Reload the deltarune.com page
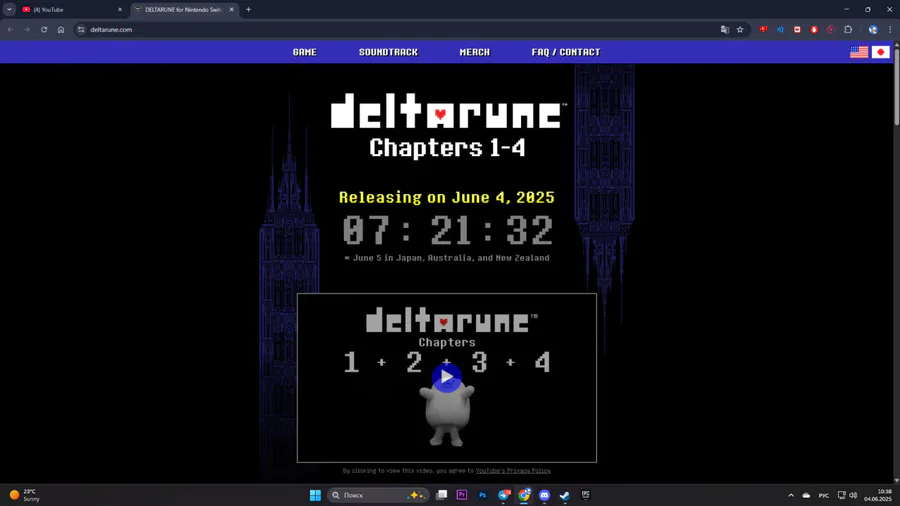The image size is (900, 506). [x=44, y=30]
